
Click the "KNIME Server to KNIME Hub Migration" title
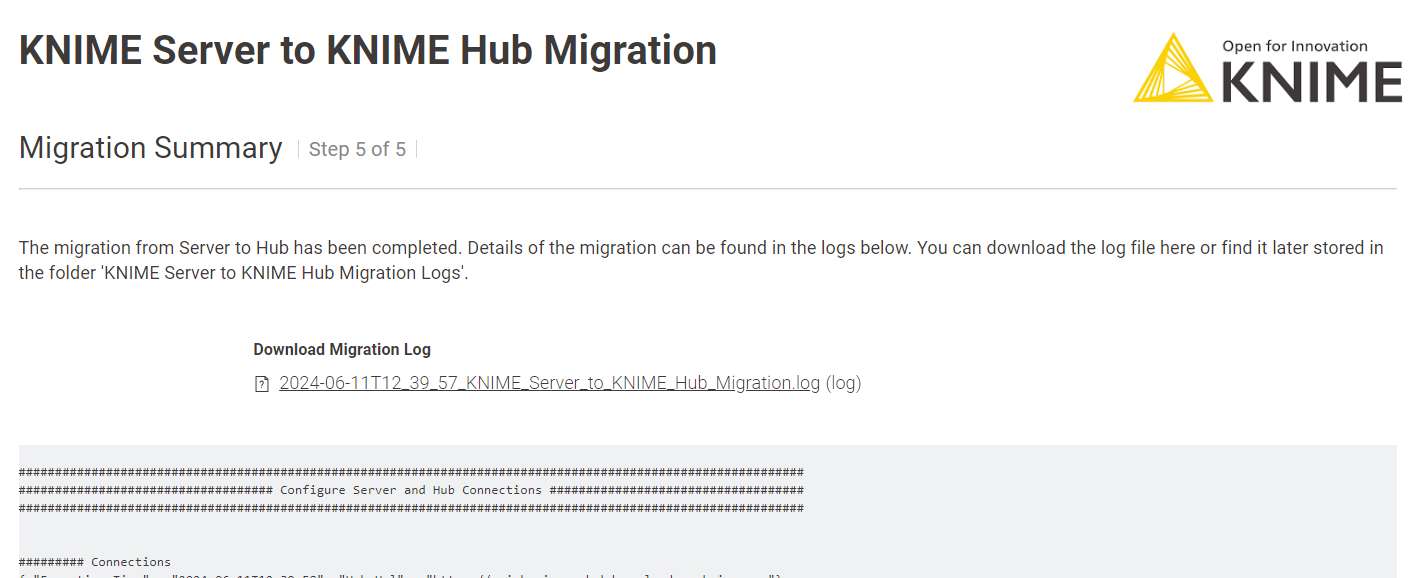pos(367,50)
